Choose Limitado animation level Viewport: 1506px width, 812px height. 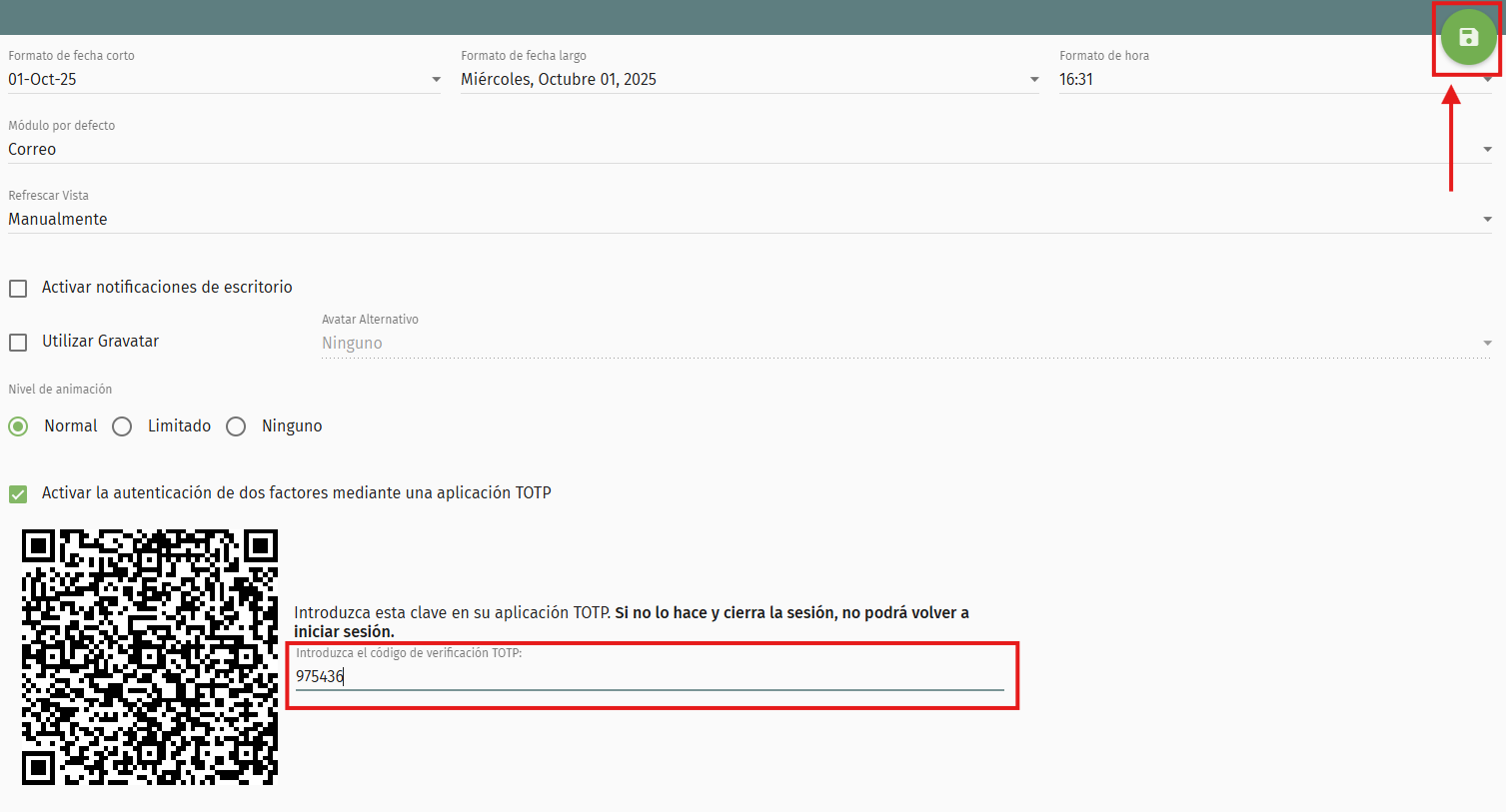tap(122, 426)
